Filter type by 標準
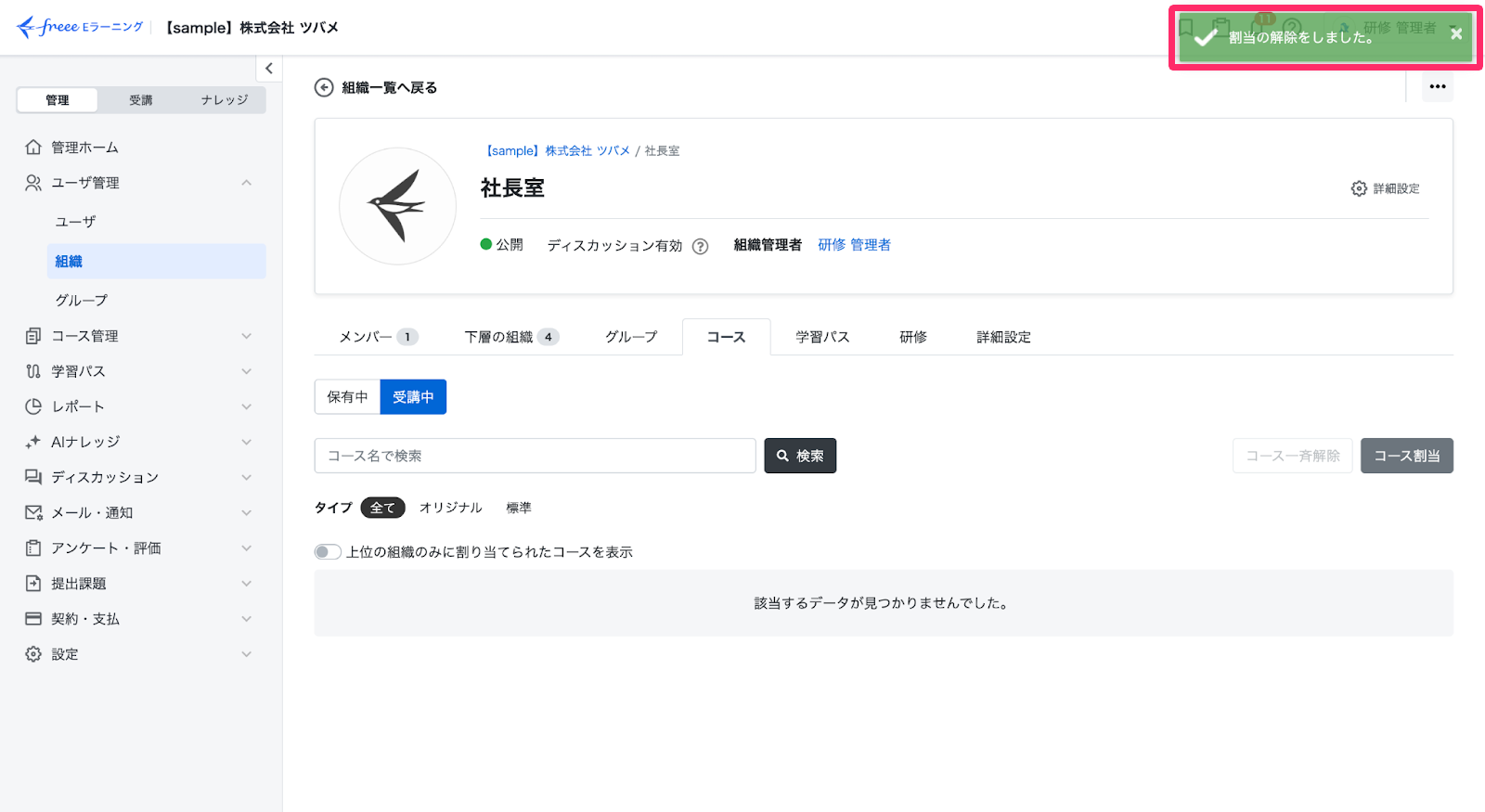Screen dimensions: 1485x812 click(x=519, y=508)
